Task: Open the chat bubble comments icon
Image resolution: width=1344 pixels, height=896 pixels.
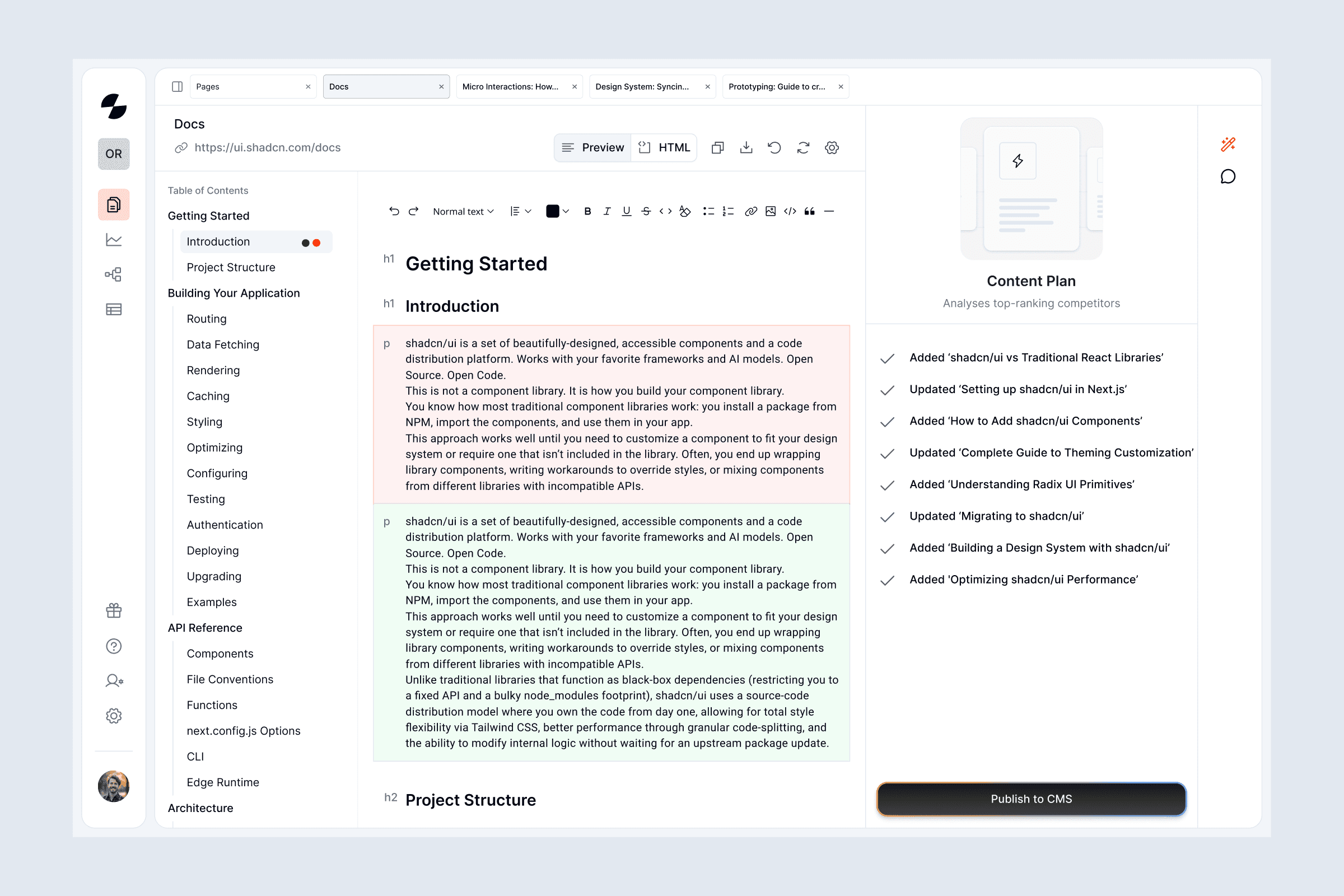Action: point(1228,176)
